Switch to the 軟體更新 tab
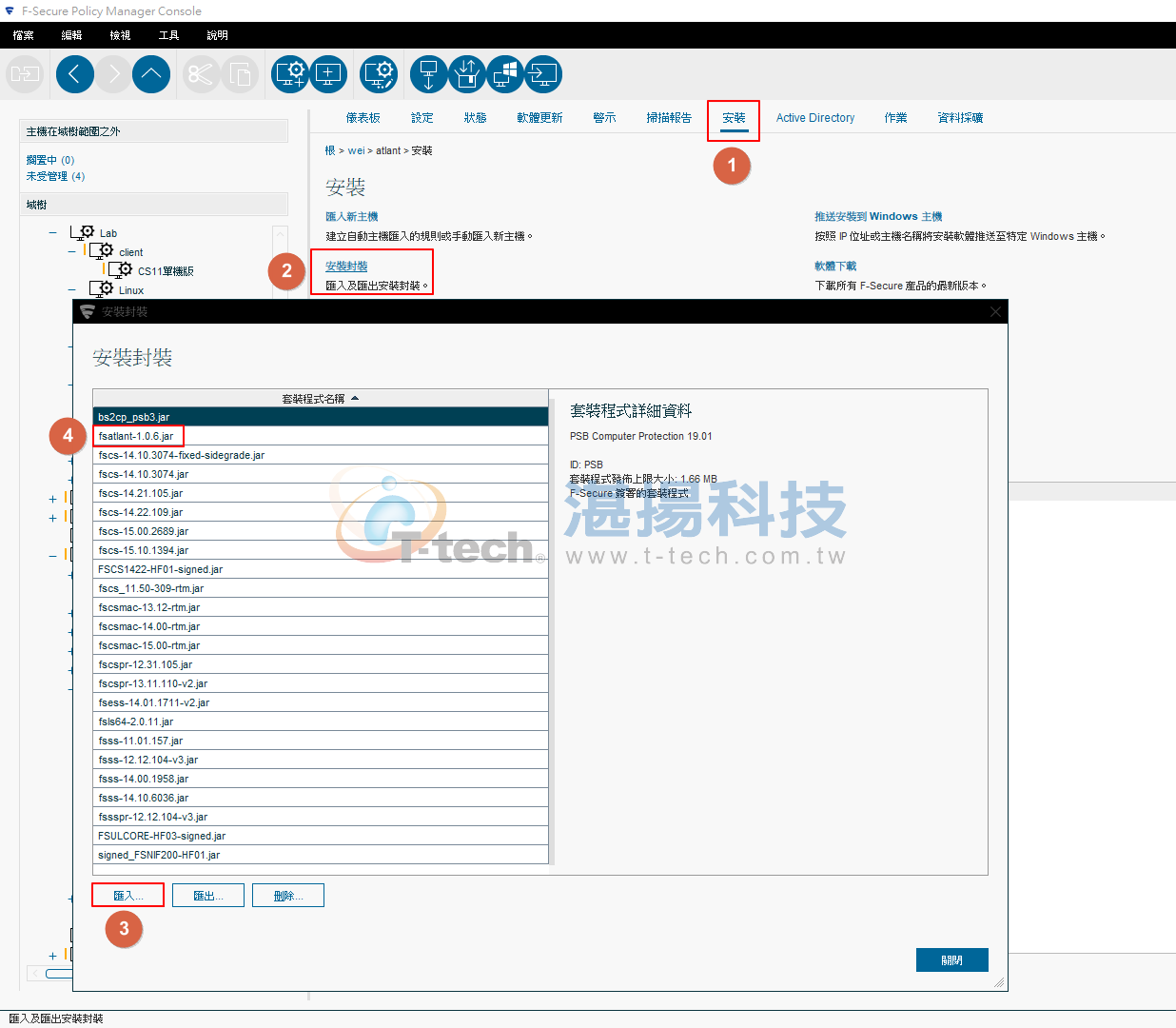Screen dimensions: 1176x1028 [540, 118]
